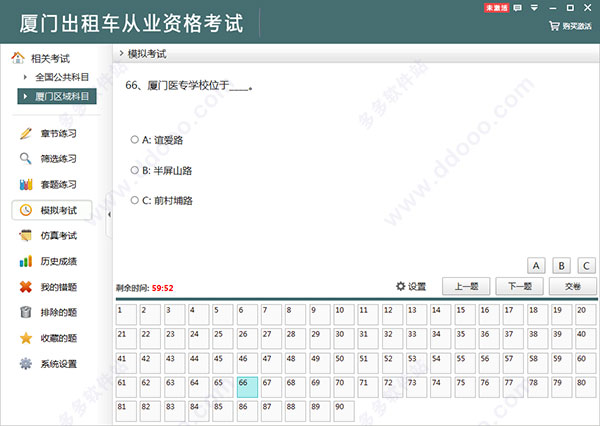The height and width of the screenshot is (426, 600).
Task: Jump to question 35 cell
Action: point(465,339)
